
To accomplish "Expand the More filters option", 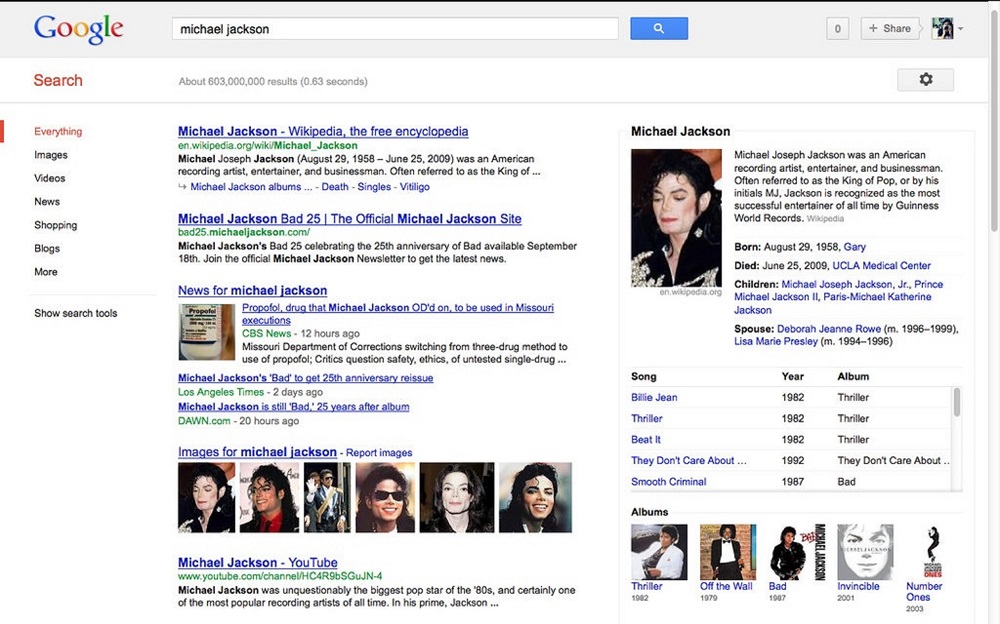I will pos(46,272).
